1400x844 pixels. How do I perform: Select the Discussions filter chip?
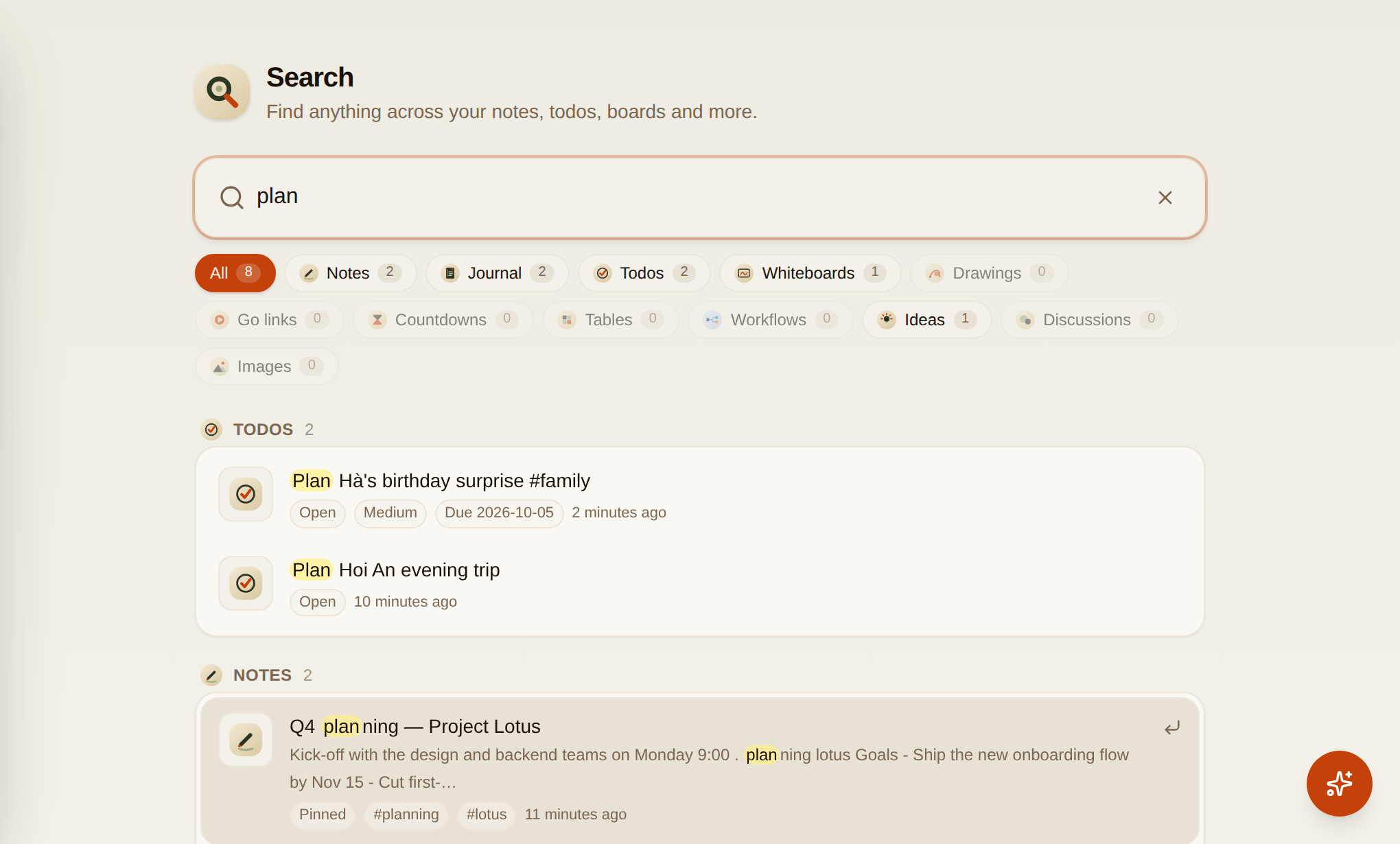click(x=1090, y=320)
